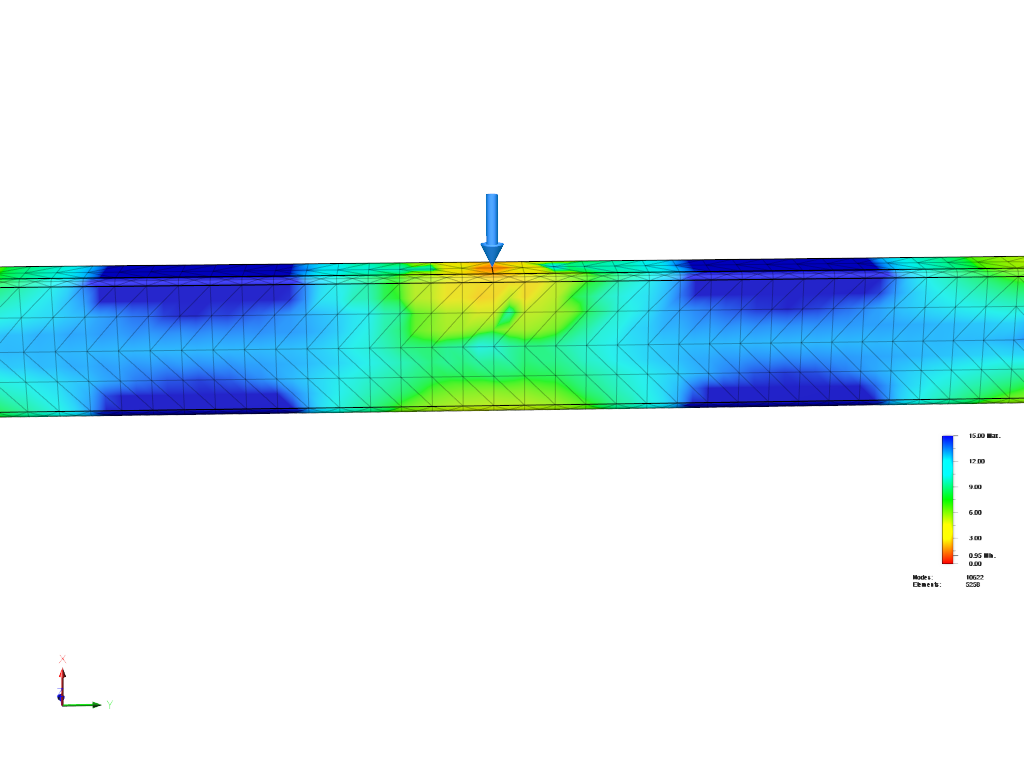Image resolution: width=1024 pixels, height=768 pixels.
Task: Click the 15.00 Max legend label
Action: tap(984, 436)
